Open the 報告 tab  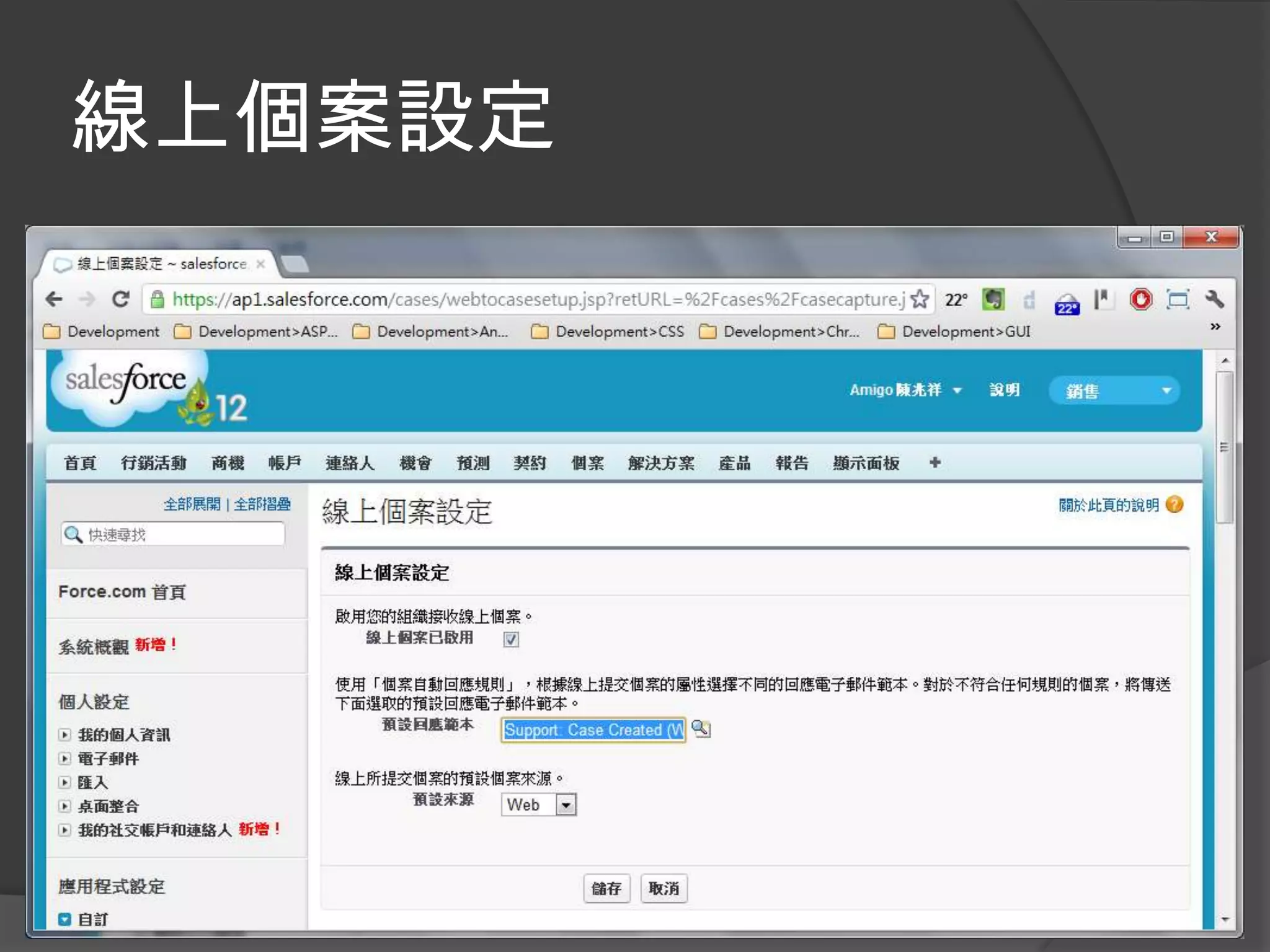coord(792,463)
